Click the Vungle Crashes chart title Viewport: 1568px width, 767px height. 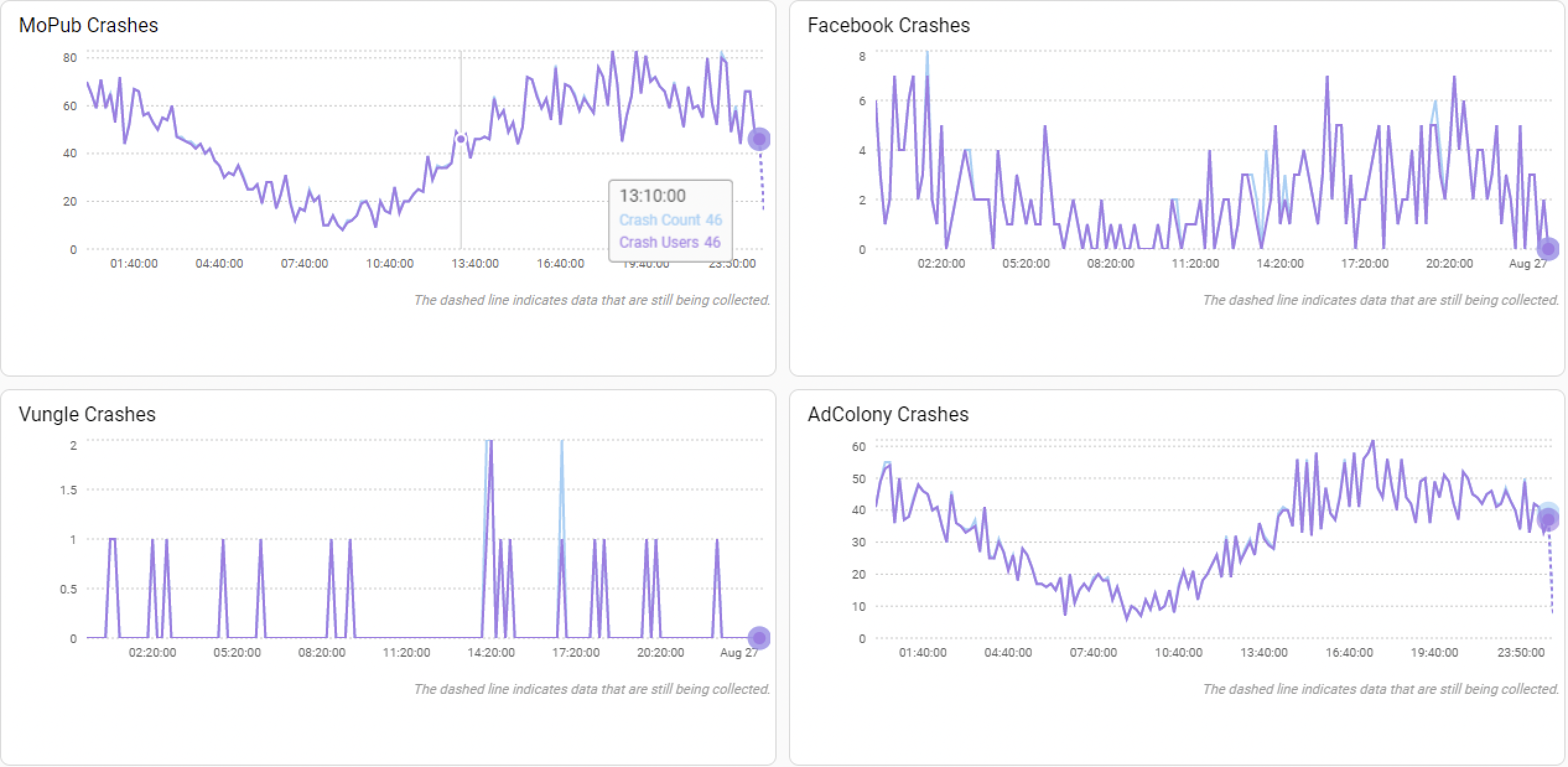point(87,414)
